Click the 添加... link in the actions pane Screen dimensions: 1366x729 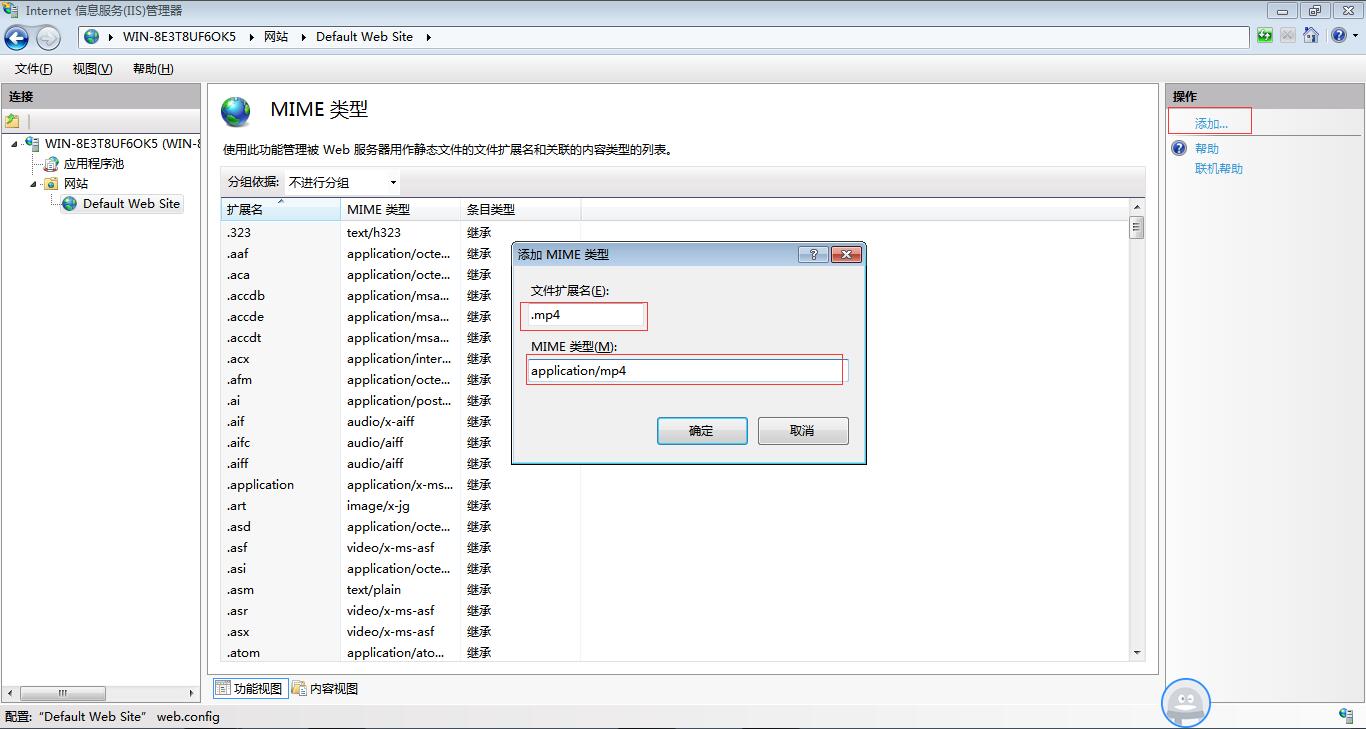coord(1210,121)
